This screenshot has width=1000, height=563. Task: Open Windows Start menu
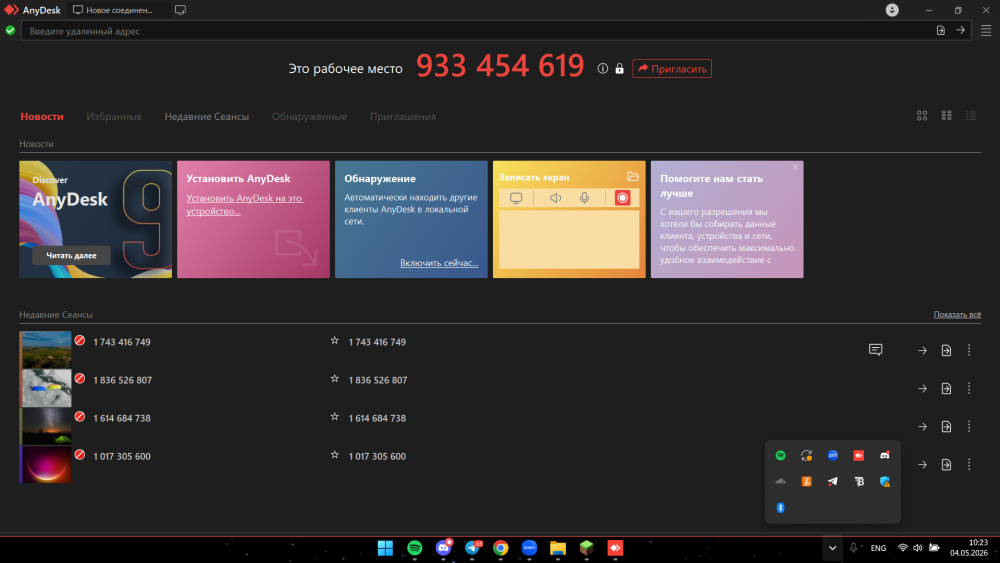(x=385, y=548)
